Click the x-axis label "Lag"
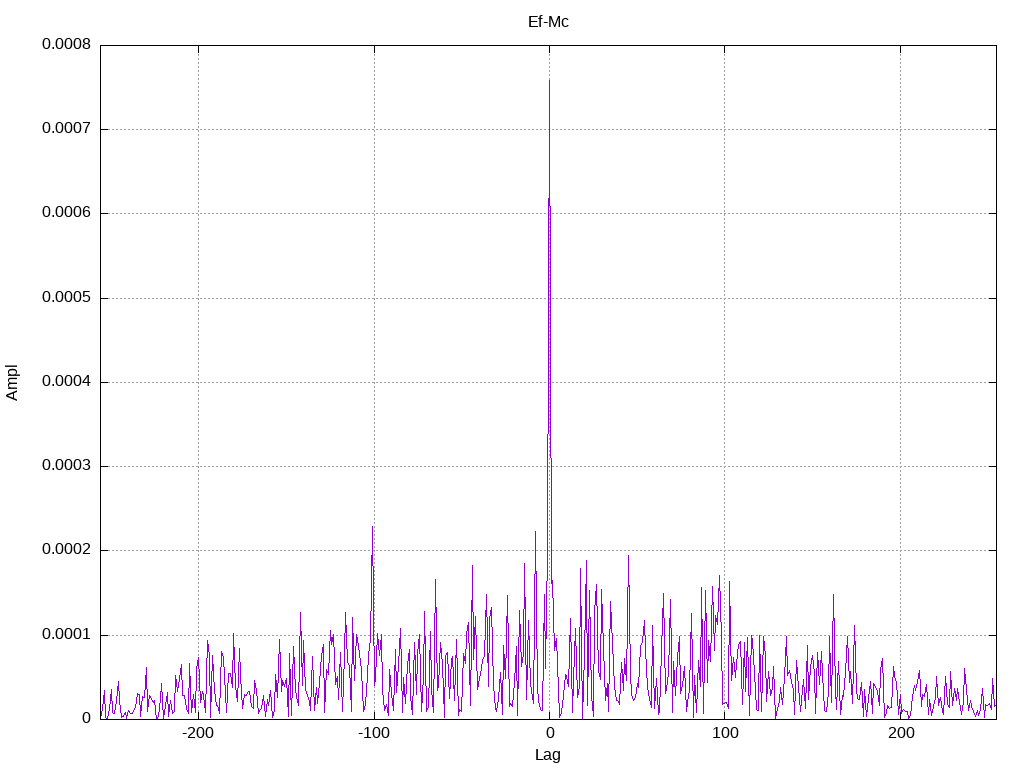The width and height of the screenshot is (1024, 768). [547, 755]
